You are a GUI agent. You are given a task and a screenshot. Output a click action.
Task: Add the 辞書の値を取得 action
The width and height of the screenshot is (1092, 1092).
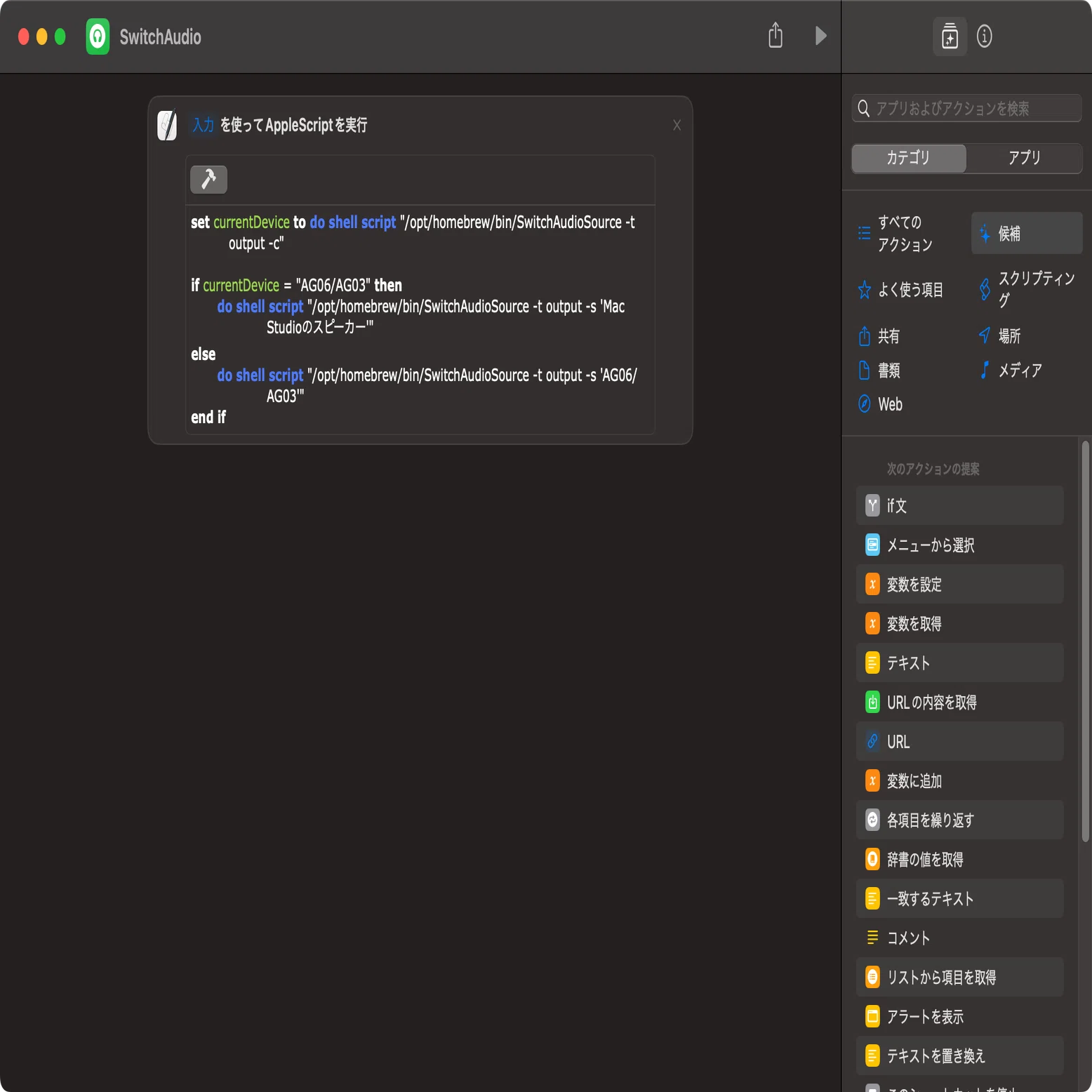tap(959, 859)
